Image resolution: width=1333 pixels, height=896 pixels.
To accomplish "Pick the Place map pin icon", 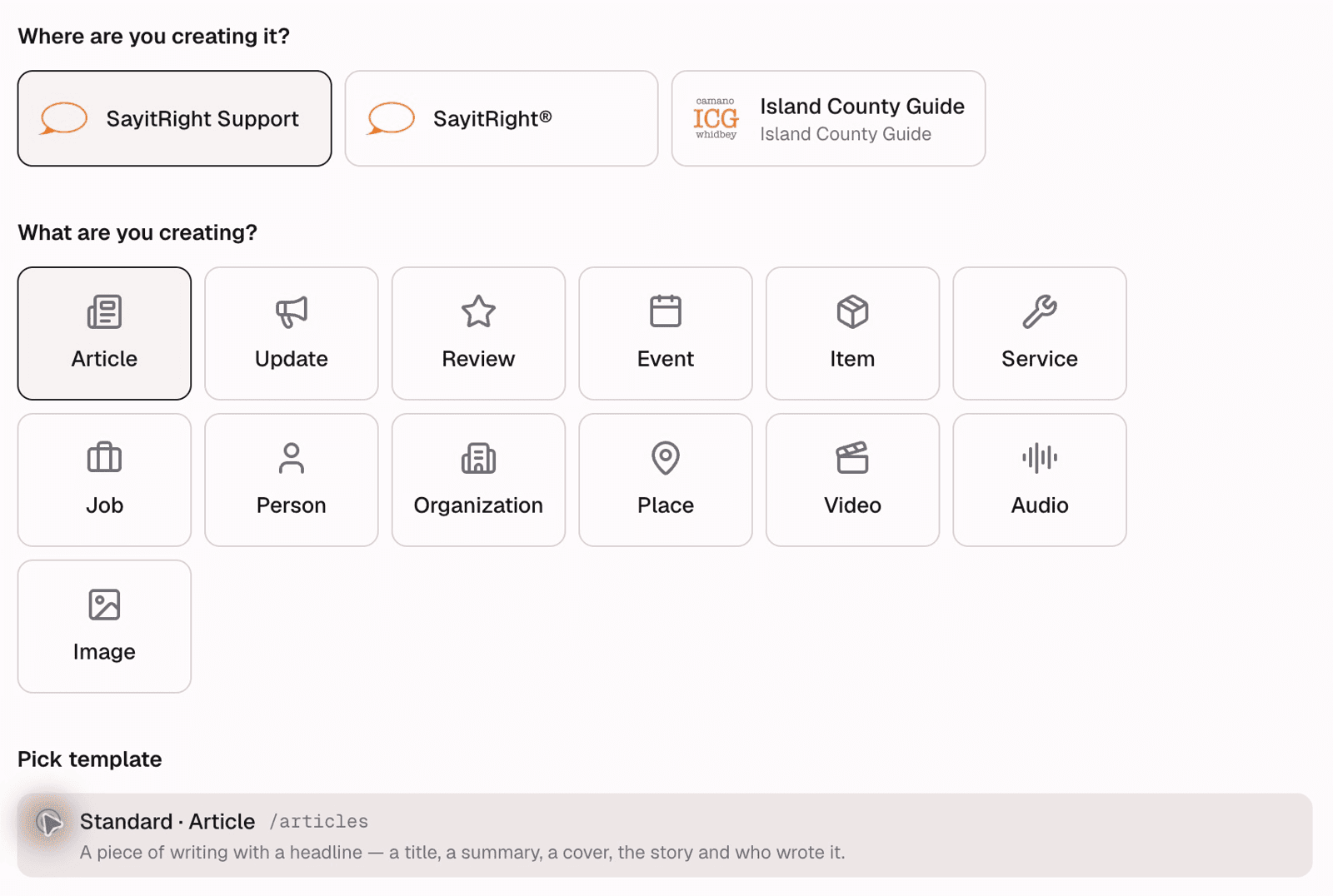I will click(666, 458).
